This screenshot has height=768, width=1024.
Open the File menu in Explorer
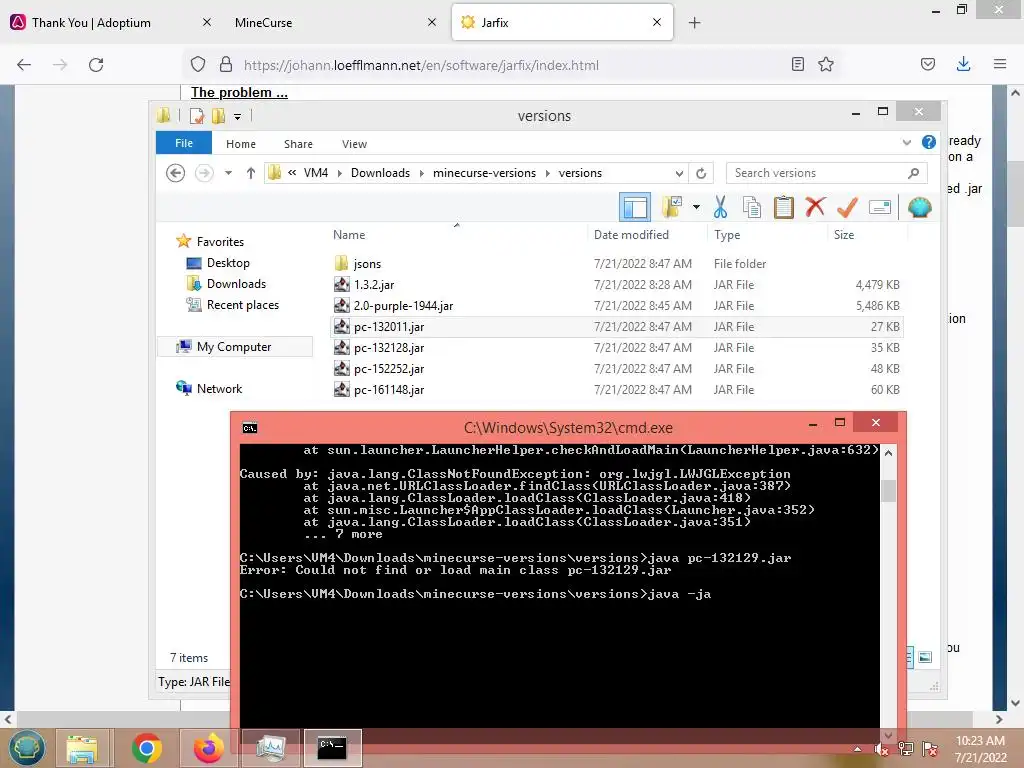[184, 143]
